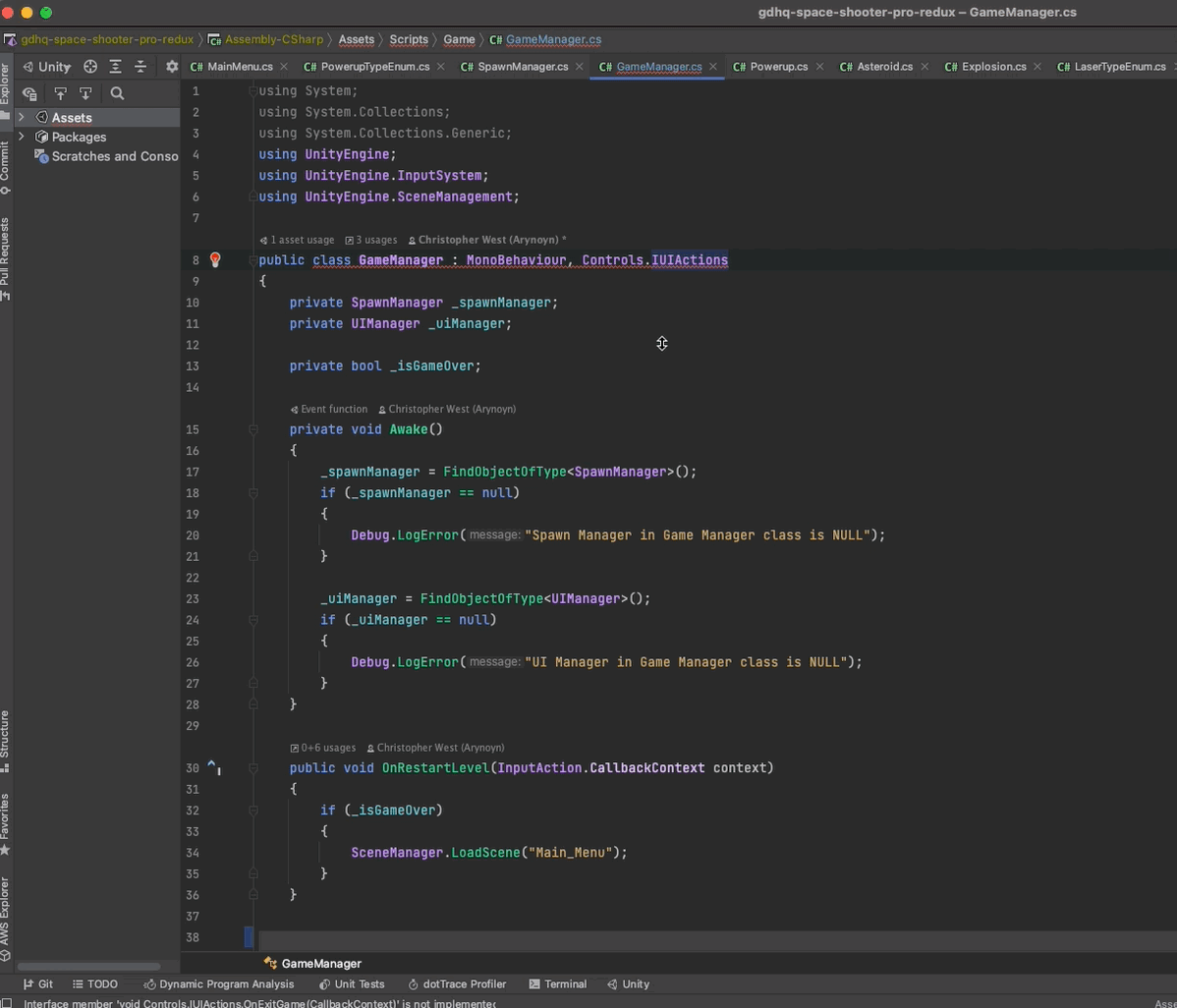Close the Powerup.cs tab
This screenshot has height=1008, width=1177.
[819, 67]
